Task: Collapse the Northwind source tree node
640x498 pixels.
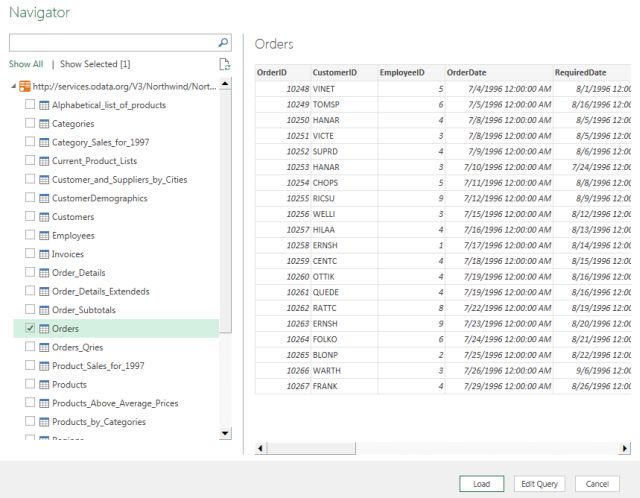Action: (13, 86)
